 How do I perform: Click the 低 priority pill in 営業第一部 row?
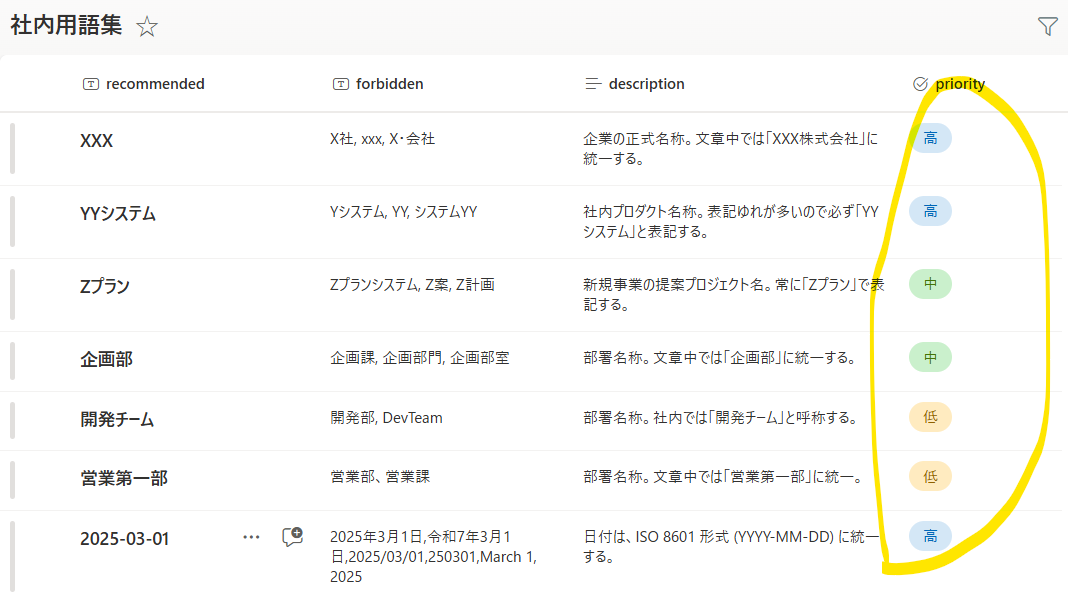930,477
